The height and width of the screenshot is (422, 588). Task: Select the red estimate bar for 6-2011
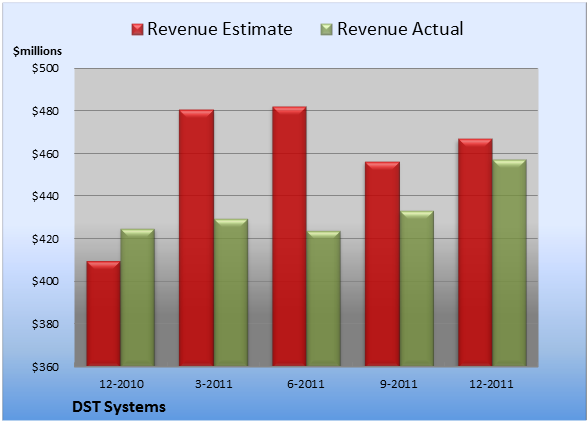click(x=289, y=236)
